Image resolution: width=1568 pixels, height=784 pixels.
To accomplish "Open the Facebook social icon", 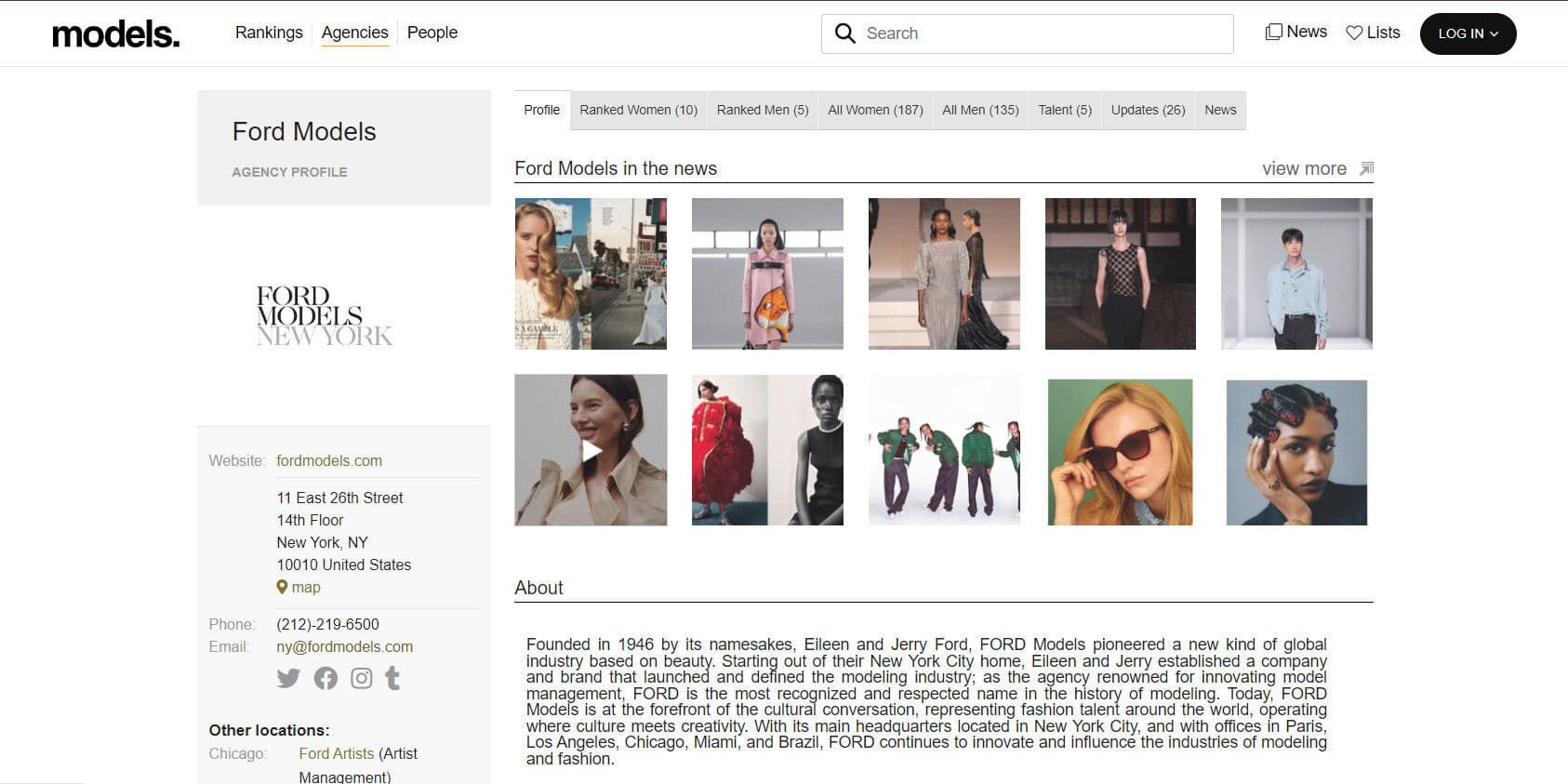I will click(326, 678).
